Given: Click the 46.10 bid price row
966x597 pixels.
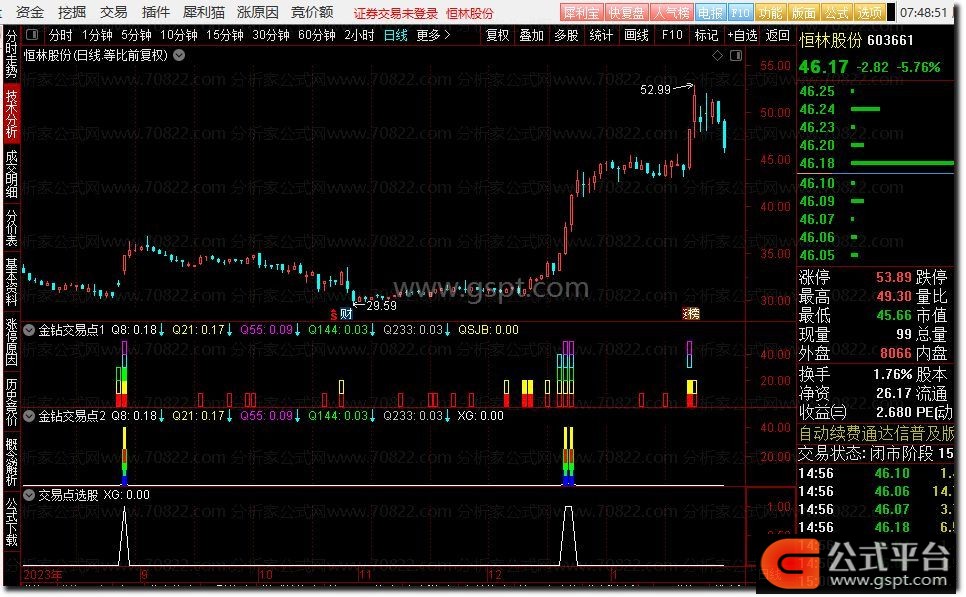Looking at the screenshot, I should click(x=875, y=183).
